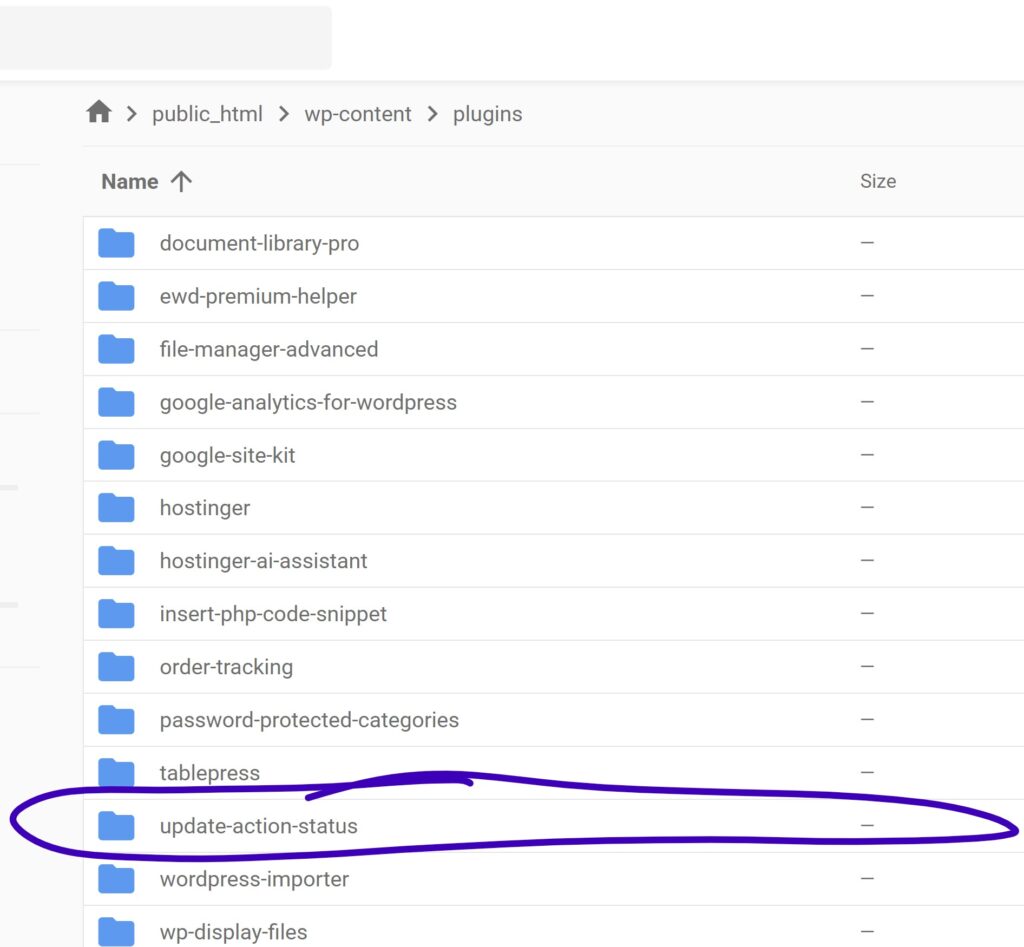Open the wordpress-importer folder

point(254,879)
